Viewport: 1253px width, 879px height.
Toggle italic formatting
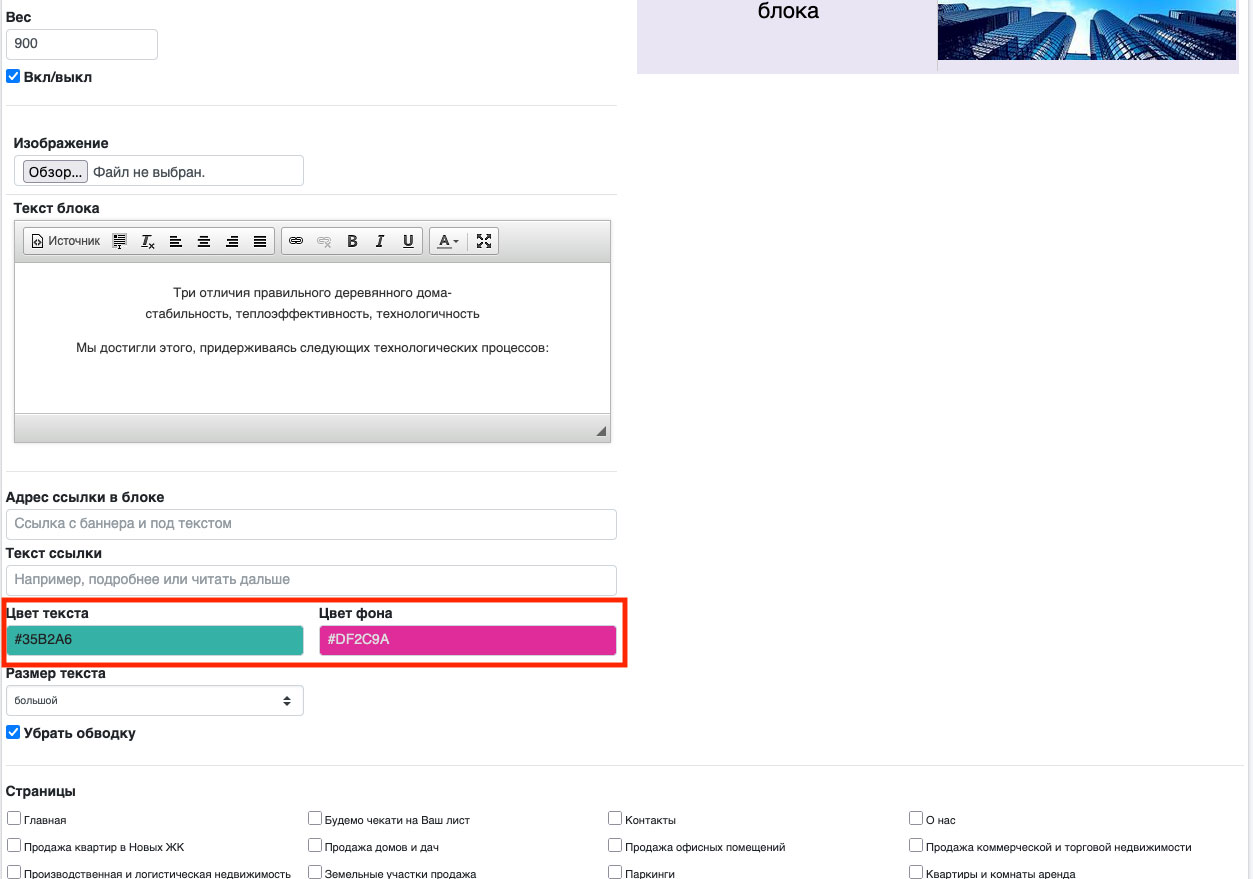[380, 241]
